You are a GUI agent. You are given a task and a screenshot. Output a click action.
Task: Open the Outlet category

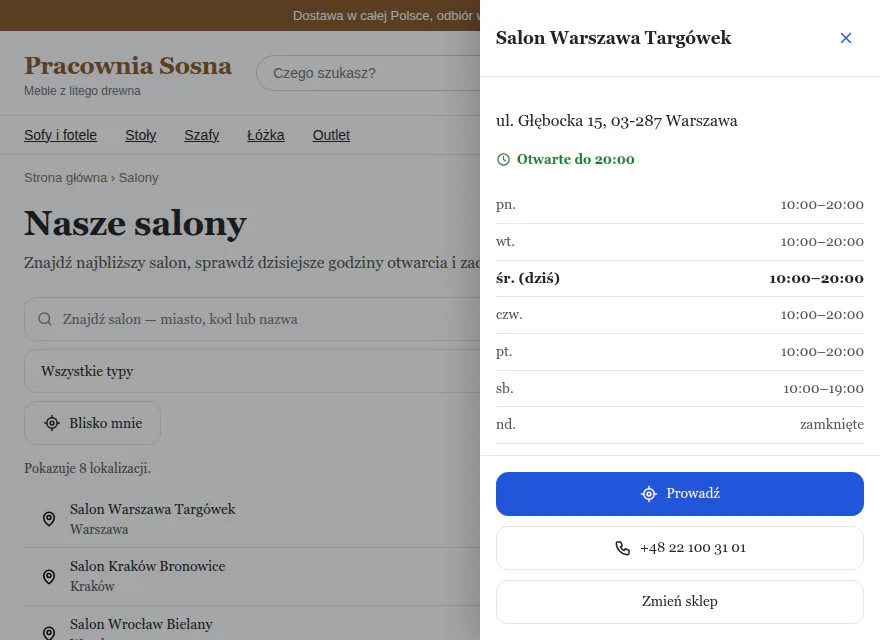(331, 135)
